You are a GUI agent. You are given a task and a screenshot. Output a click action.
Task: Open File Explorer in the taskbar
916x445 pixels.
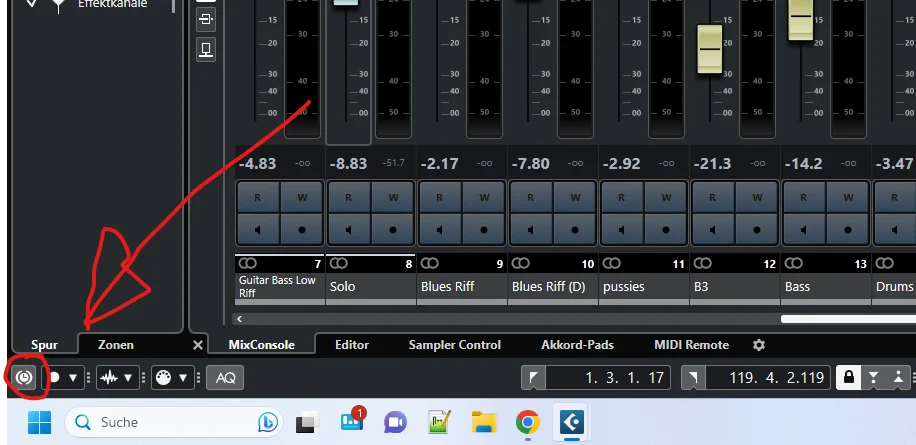coord(484,422)
